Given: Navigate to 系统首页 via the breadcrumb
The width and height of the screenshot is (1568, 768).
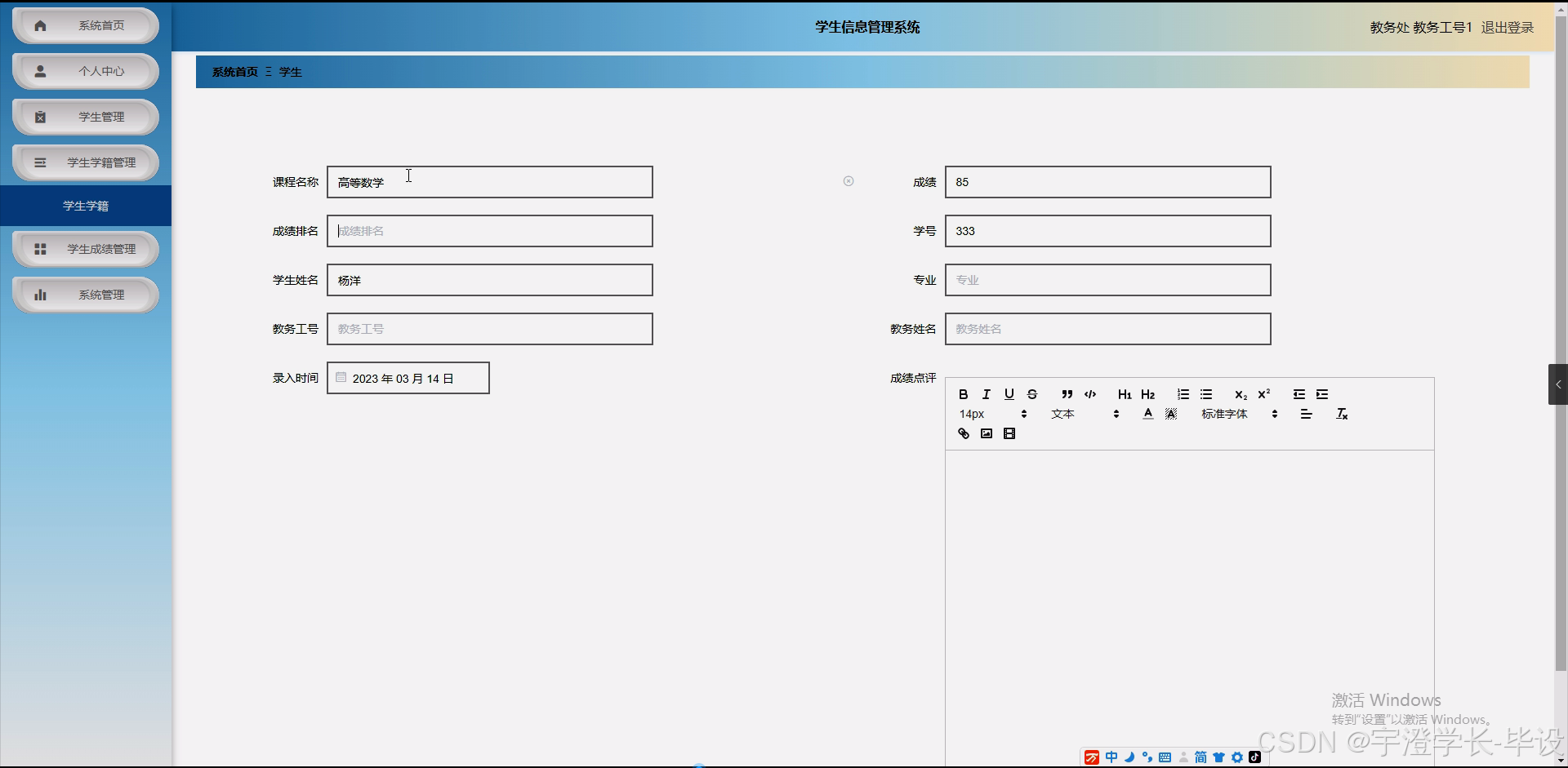Looking at the screenshot, I should pyautogui.click(x=234, y=72).
